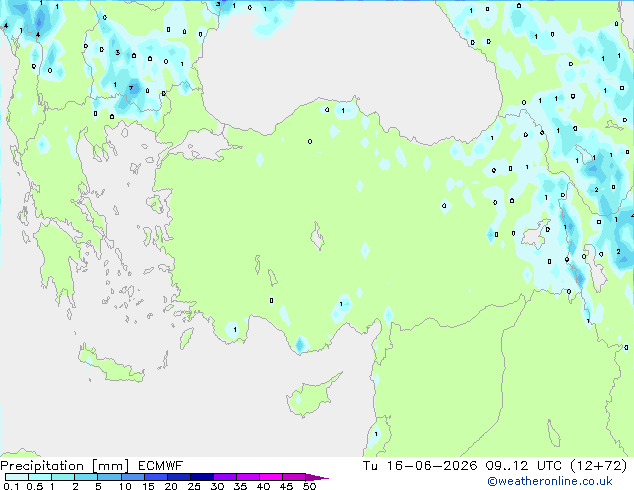Choose the 25 mm dark blue swatch
The width and height of the screenshot is (634, 490).
(x=202, y=477)
